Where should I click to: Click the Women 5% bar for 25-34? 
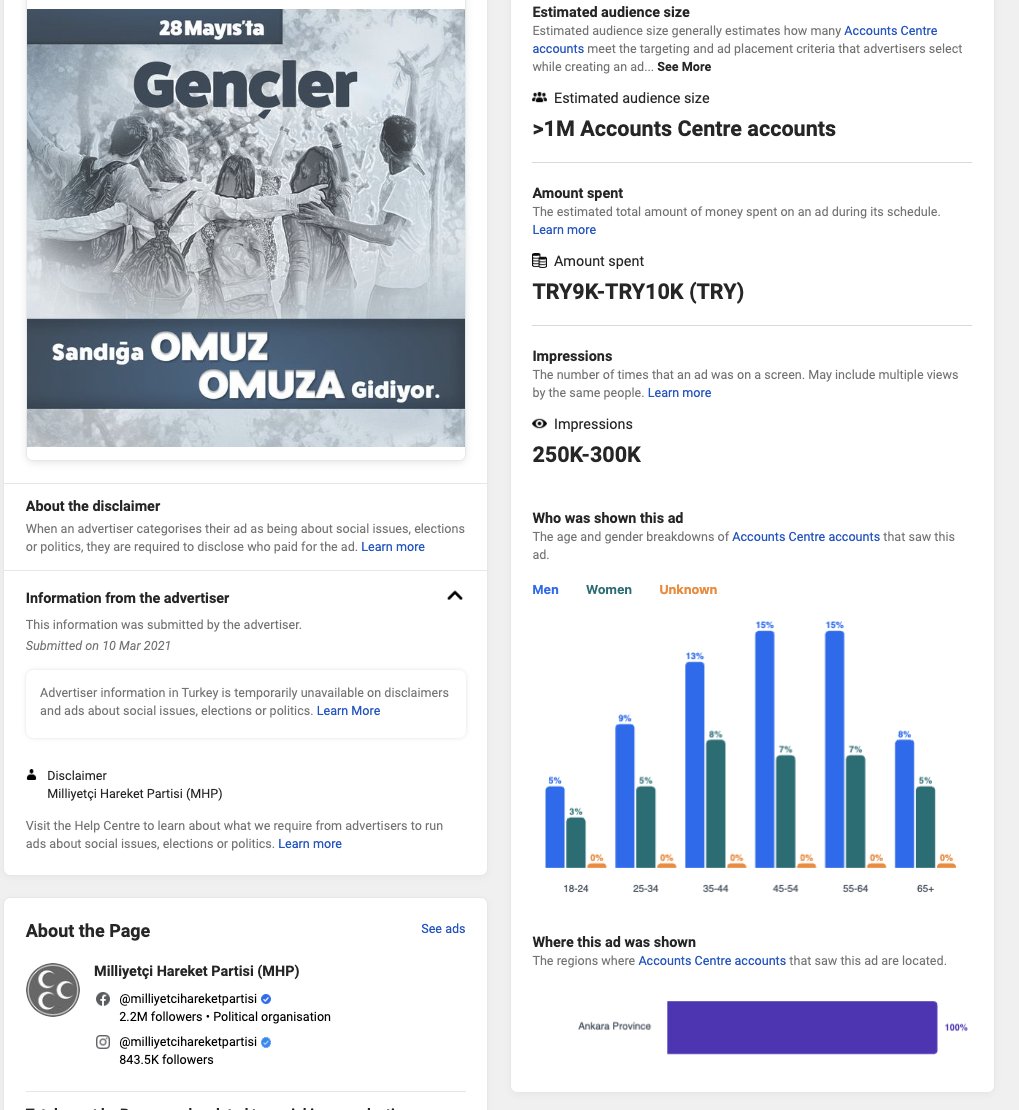(645, 827)
